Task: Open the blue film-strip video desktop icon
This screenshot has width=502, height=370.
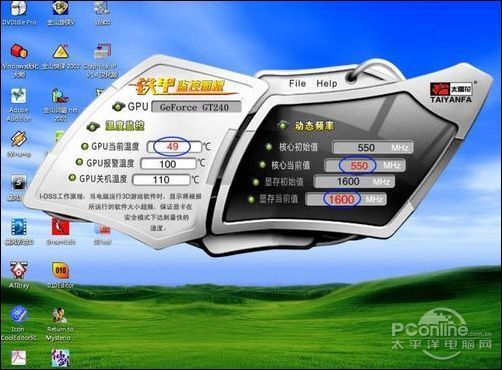Action: pos(19,227)
